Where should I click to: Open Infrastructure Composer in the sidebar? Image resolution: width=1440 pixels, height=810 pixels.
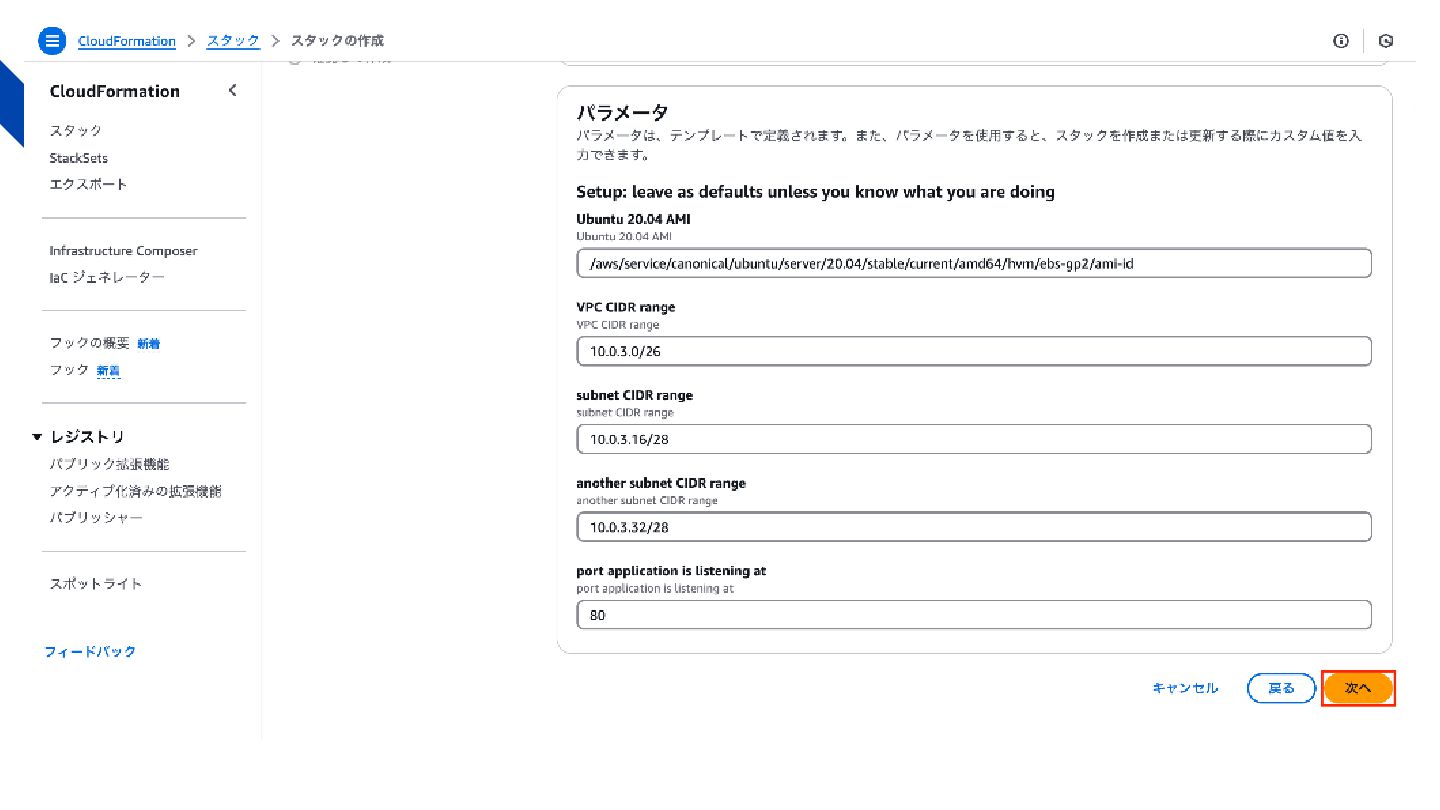click(123, 251)
